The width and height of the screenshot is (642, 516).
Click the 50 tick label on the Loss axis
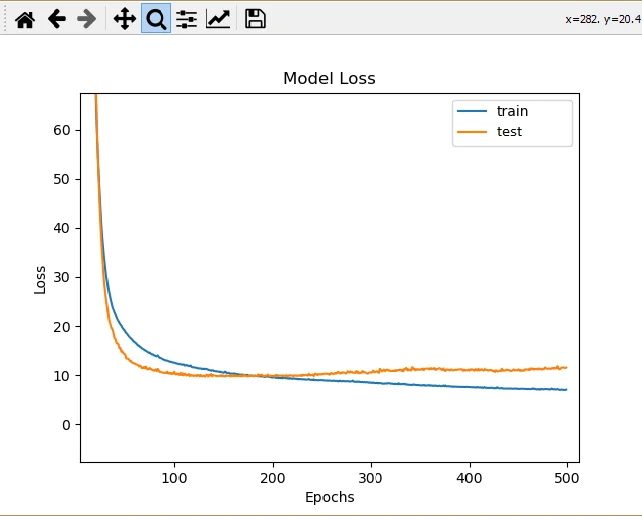62,179
